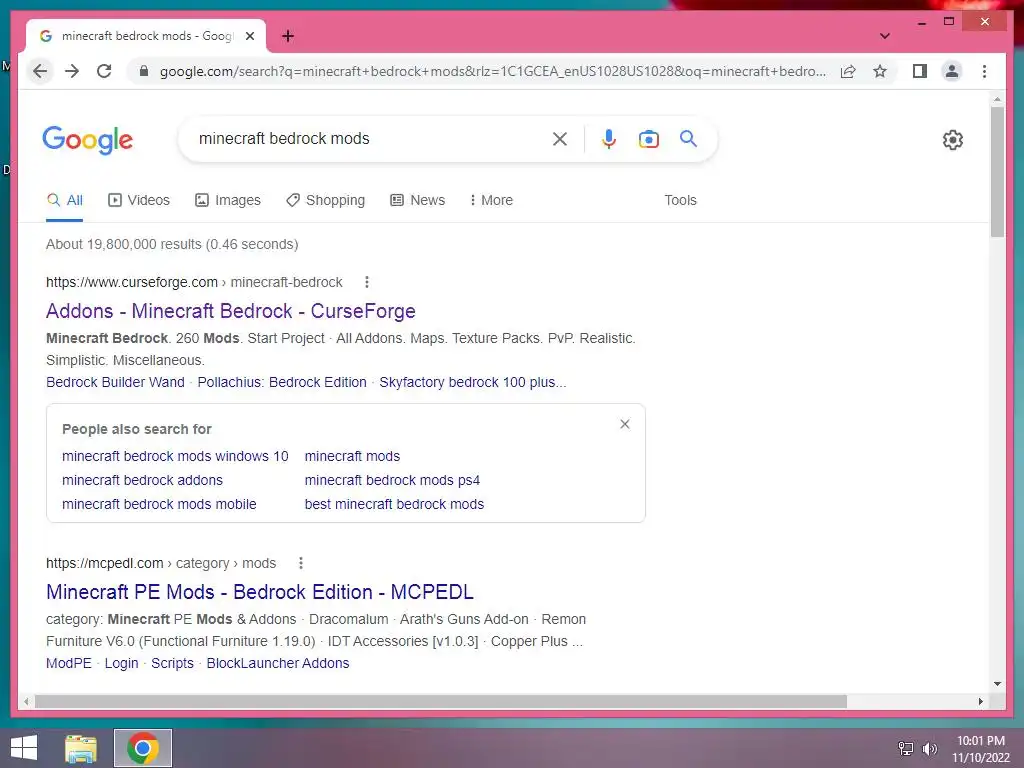Click the address bar URL

[x=492, y=71]
